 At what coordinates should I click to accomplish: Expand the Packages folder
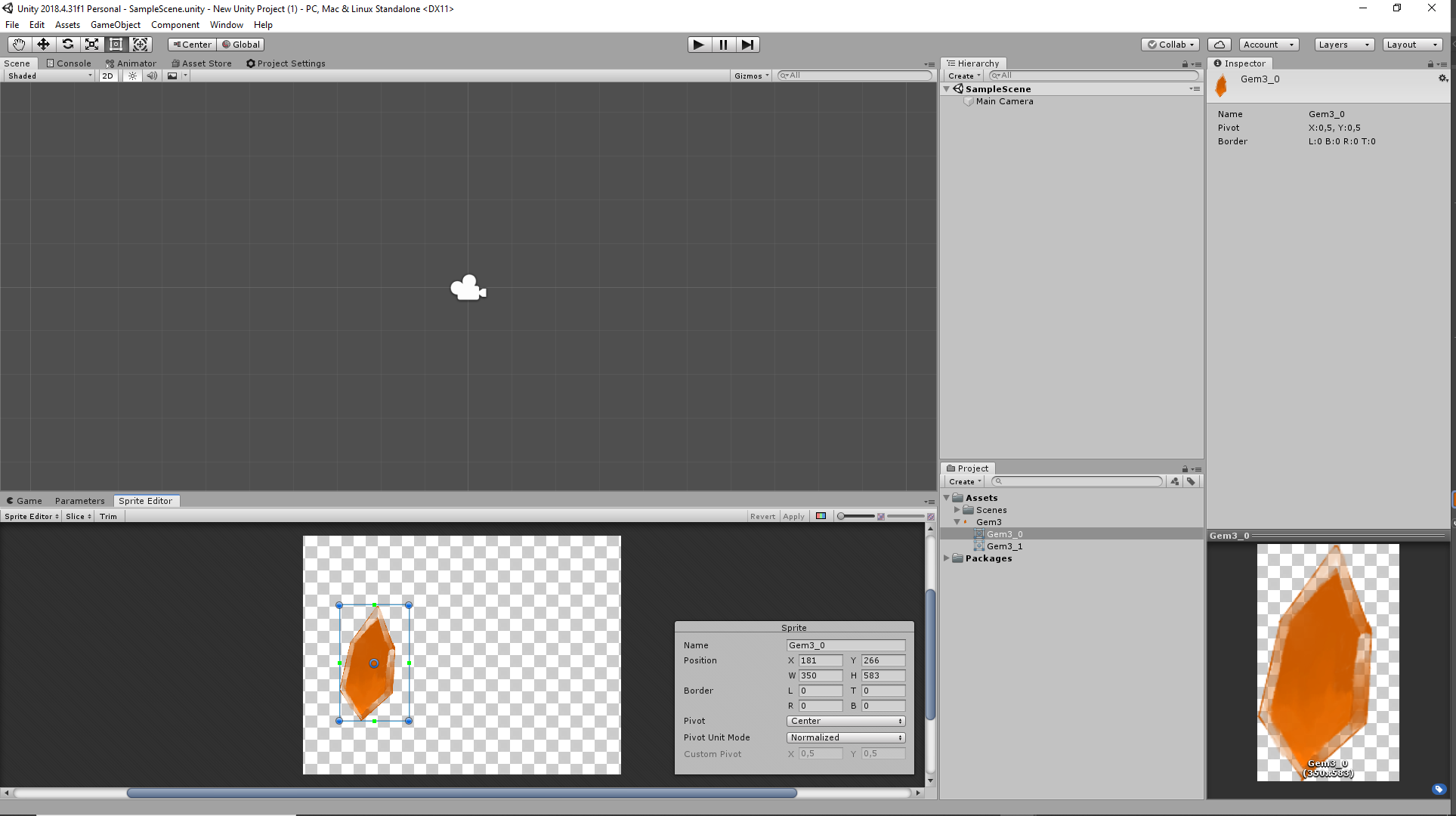click(946, 558)
